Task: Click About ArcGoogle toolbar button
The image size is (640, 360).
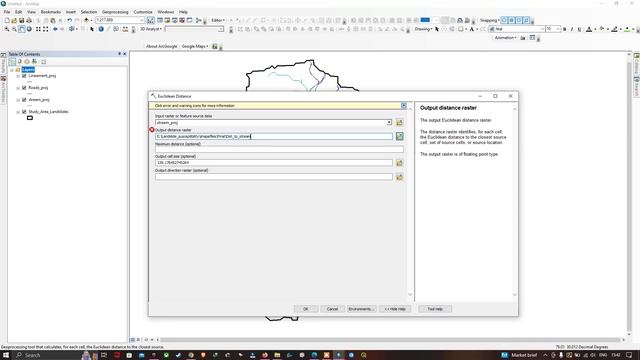Action: click(162, 47)
